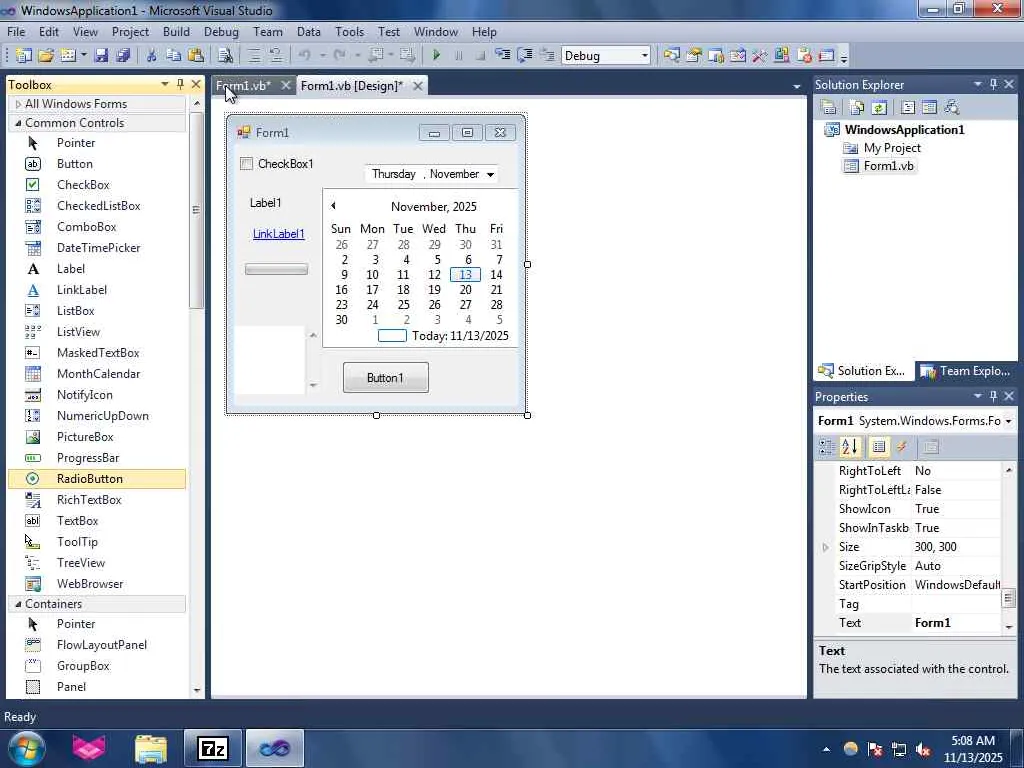Toggle auto-hide pin on Properties panel

coord(993,396)
